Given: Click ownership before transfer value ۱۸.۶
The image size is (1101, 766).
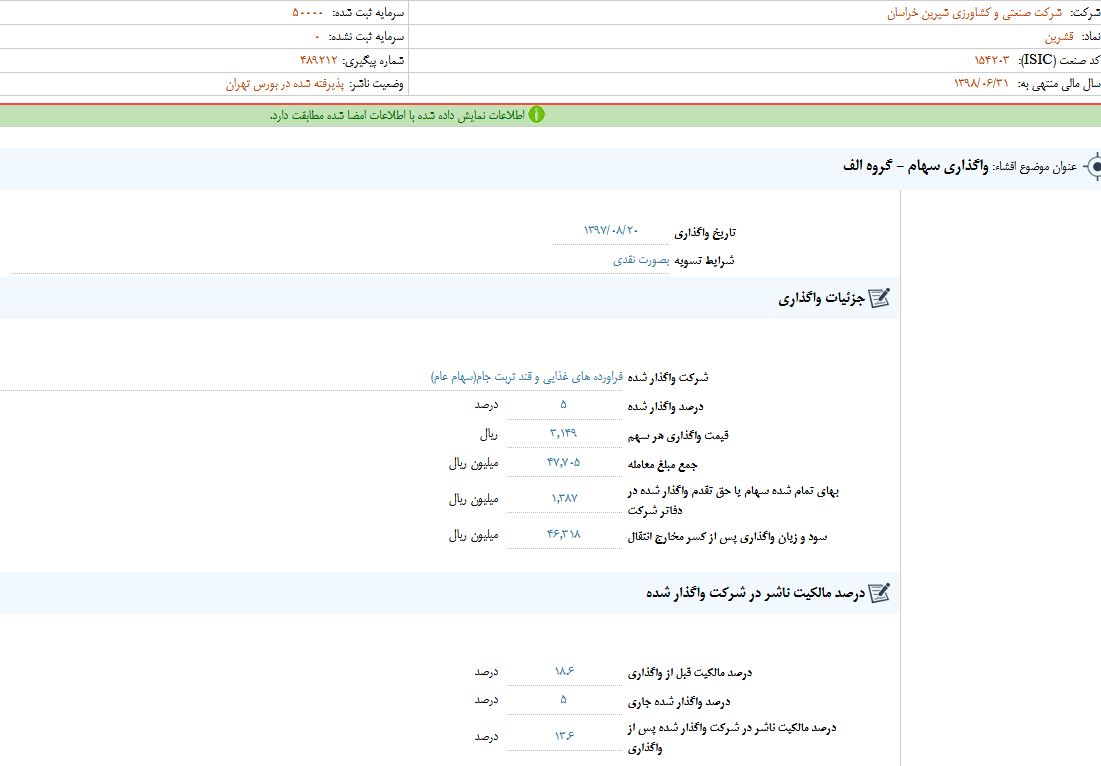Looking at the screenshot, I should coord(564,671).
